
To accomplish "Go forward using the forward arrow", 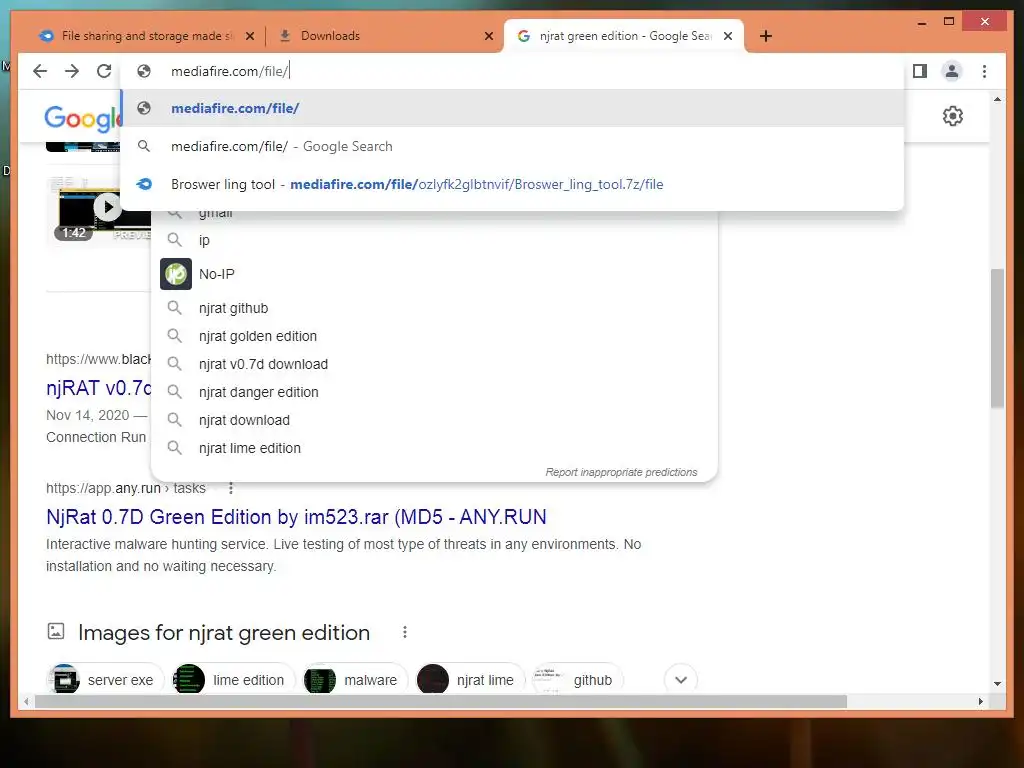I will point(72,71).
